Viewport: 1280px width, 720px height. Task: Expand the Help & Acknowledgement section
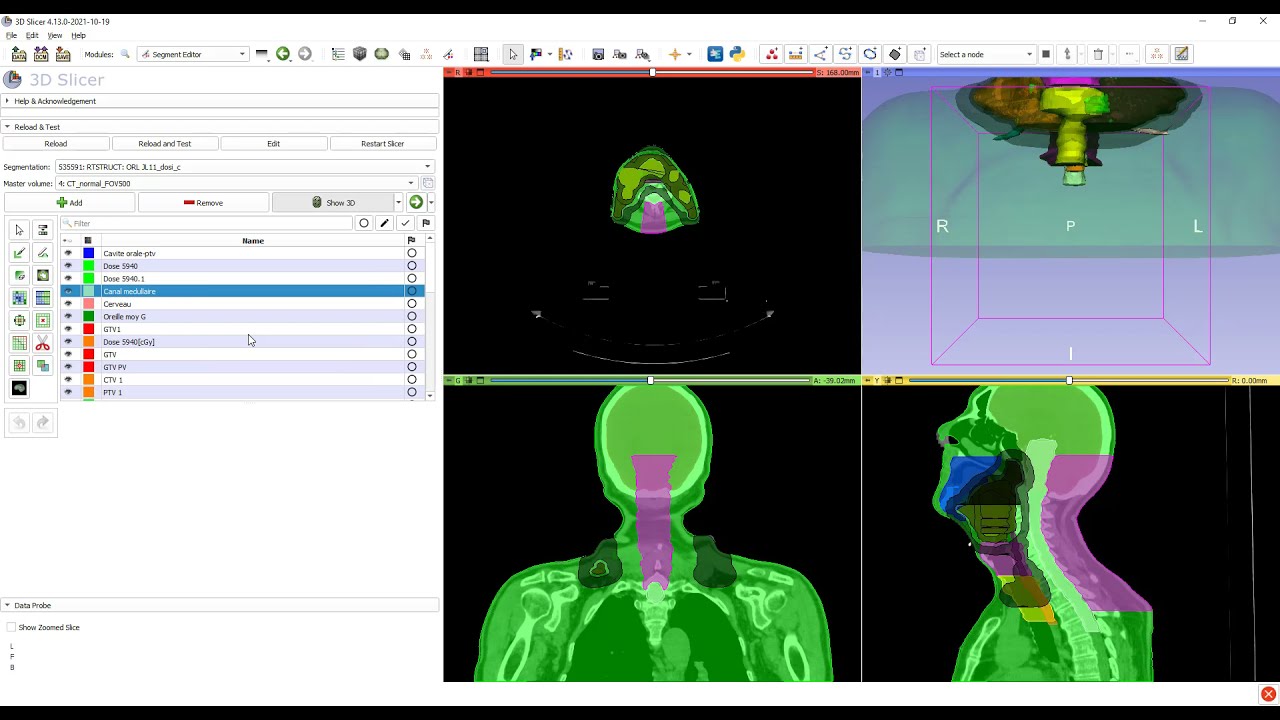pos(220,101)
